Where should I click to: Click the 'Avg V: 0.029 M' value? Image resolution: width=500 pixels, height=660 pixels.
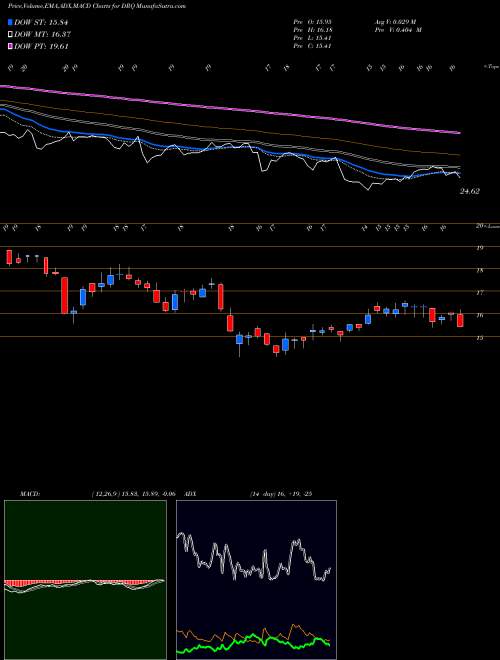[395, 22]
